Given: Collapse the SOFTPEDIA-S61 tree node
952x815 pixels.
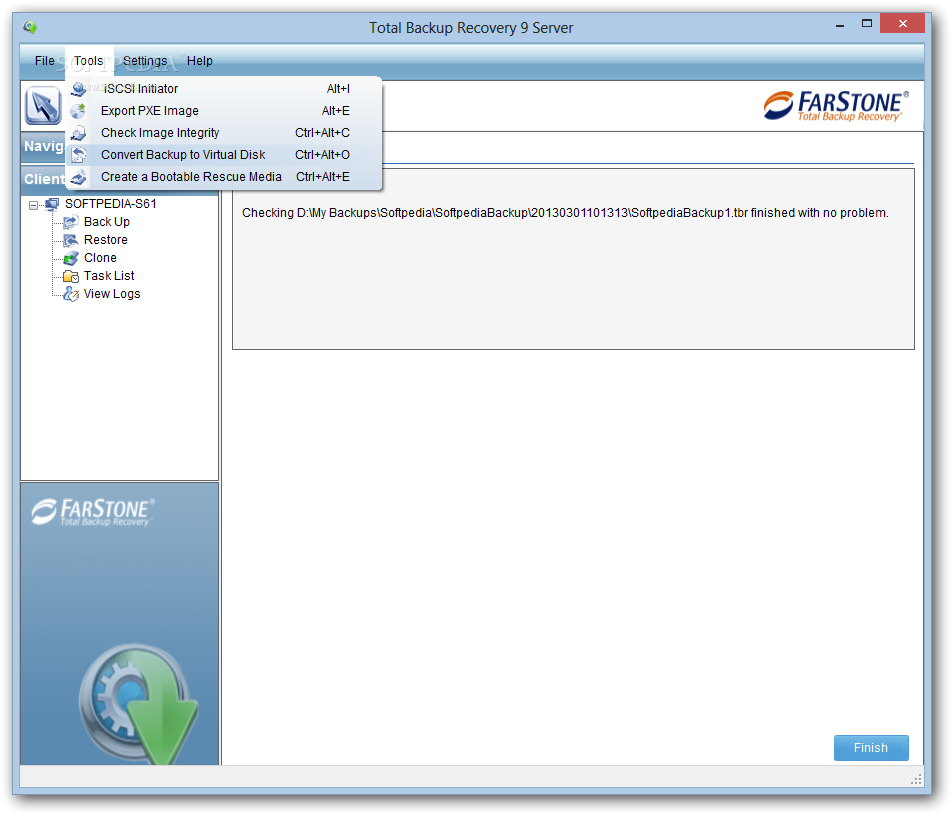Looking at the screenshot, I should click(33, 205).
